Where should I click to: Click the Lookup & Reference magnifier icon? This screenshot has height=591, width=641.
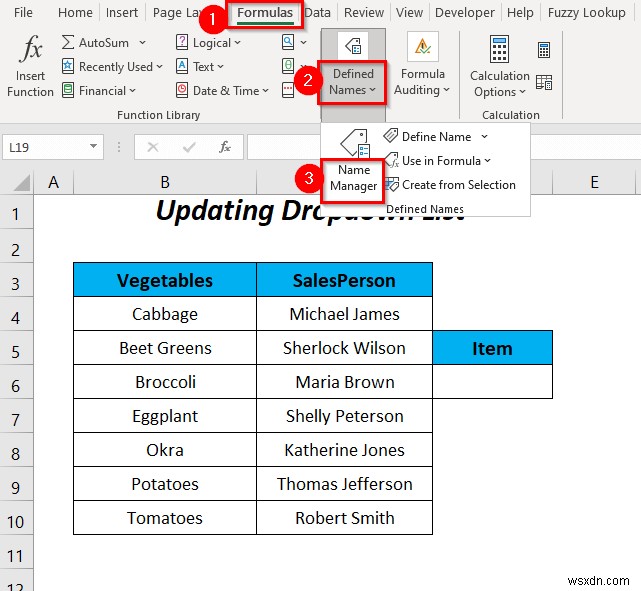pyautogui.click(x=288, y=42)
